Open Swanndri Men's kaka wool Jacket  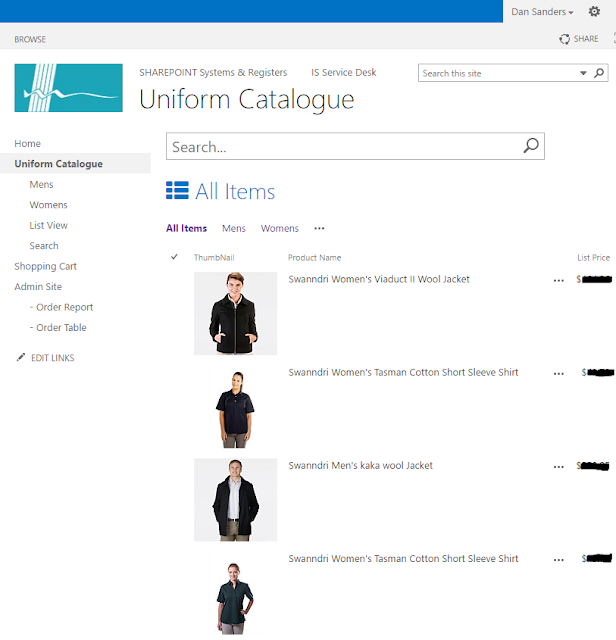pyautogui.click(x=360, y=465)
